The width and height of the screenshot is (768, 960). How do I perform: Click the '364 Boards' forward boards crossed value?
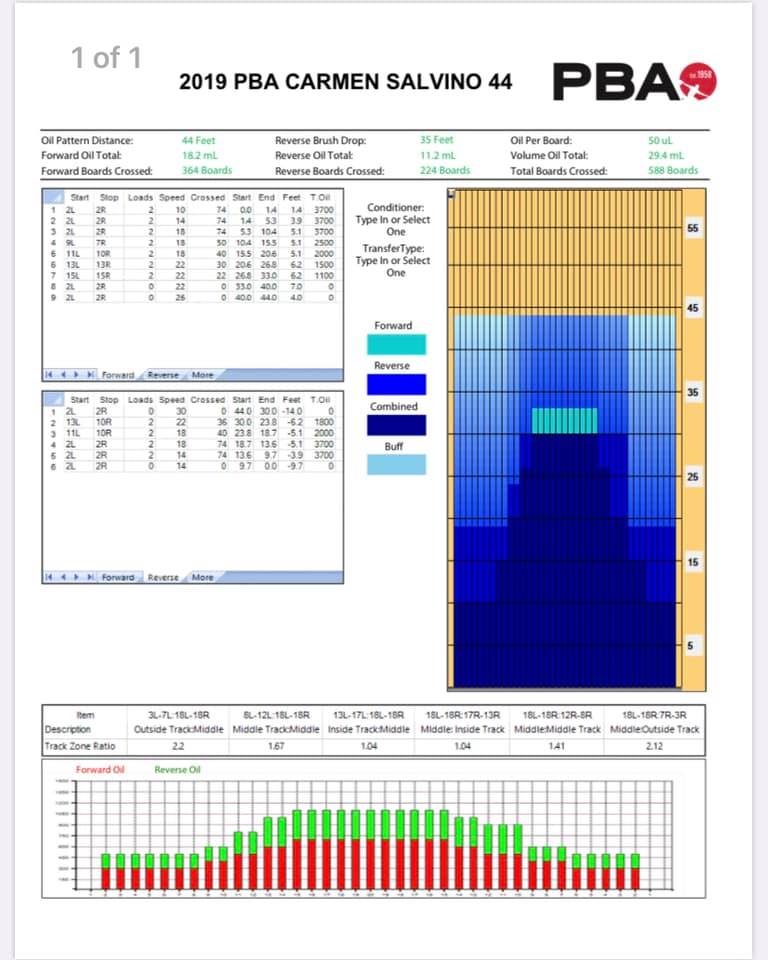207,170
